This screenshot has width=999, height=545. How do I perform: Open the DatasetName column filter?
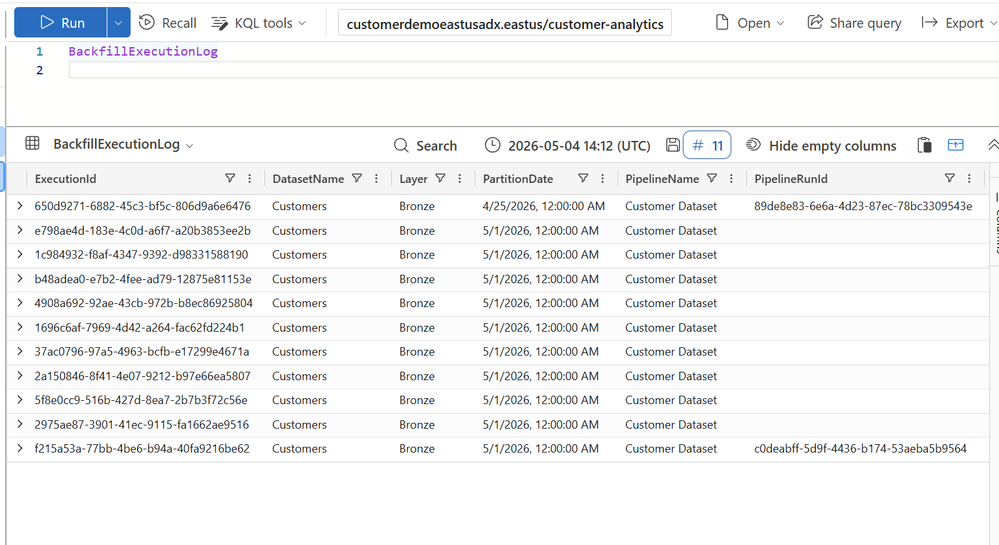357,178
